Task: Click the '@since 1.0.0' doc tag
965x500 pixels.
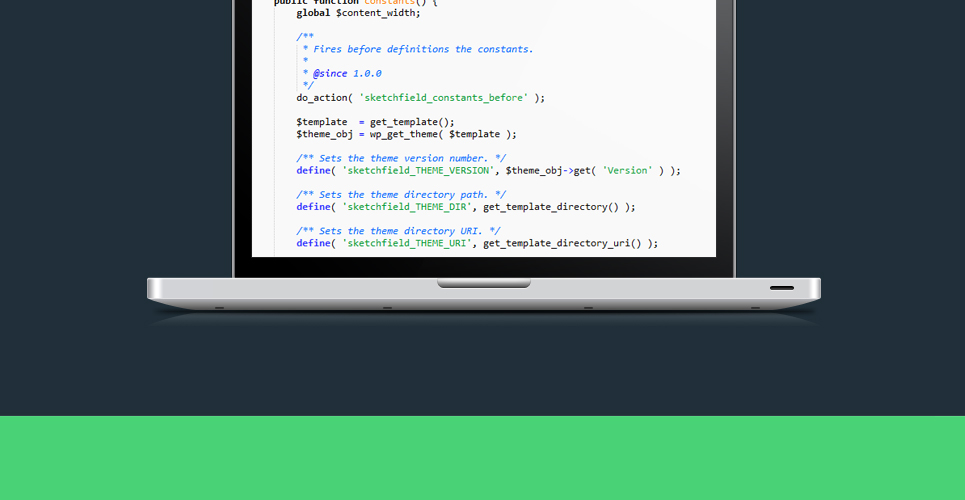Action: (347, 73)
